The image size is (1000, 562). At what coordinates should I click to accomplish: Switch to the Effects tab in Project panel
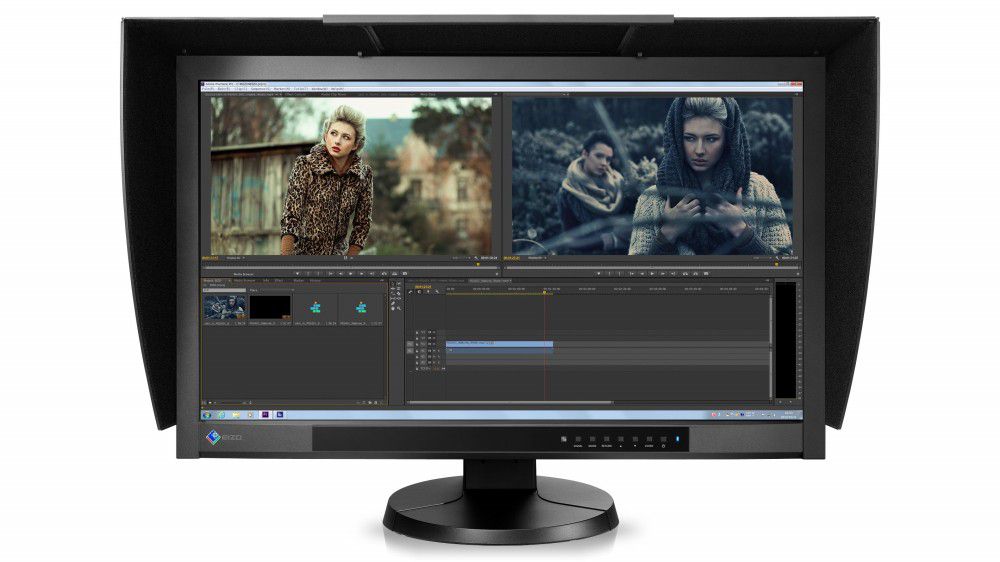279,281
